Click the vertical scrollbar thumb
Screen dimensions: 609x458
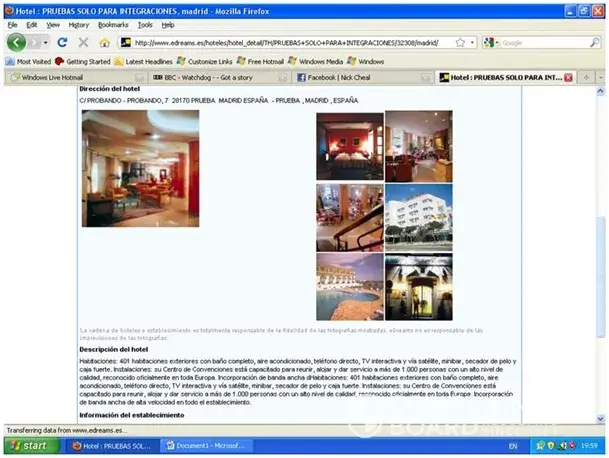tap(600, 276)
